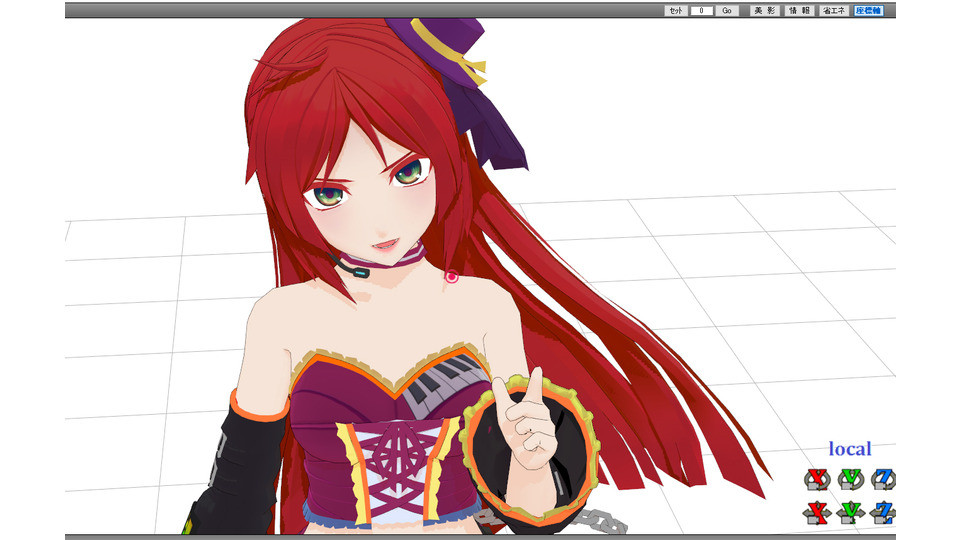
Task: Toggle the blue 'local' coordinate mode label
Action: 849,449
